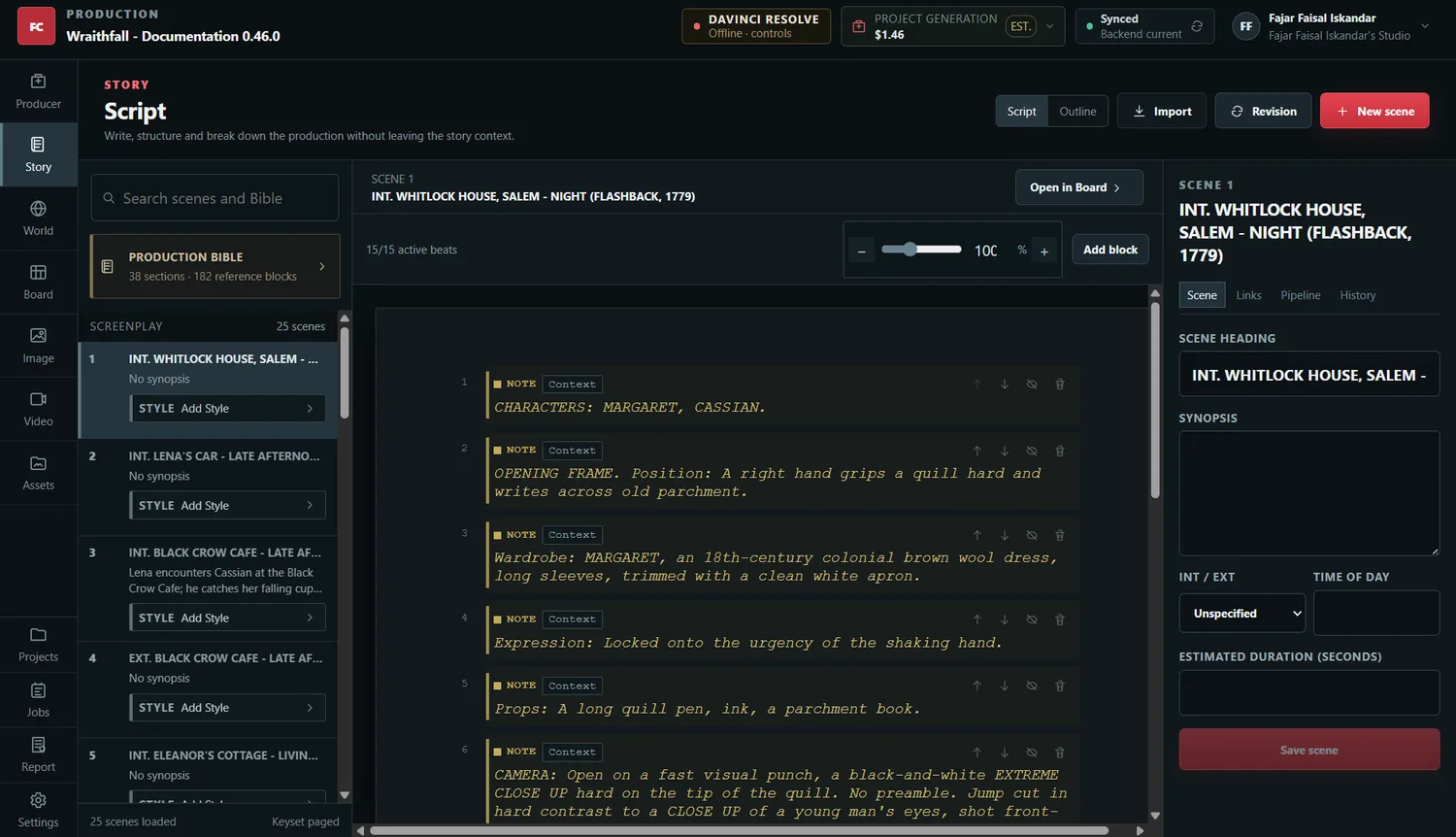This screenshot has width=1456, height=837.
Task: Hide the CAMERA note block
Action: 1032,753
